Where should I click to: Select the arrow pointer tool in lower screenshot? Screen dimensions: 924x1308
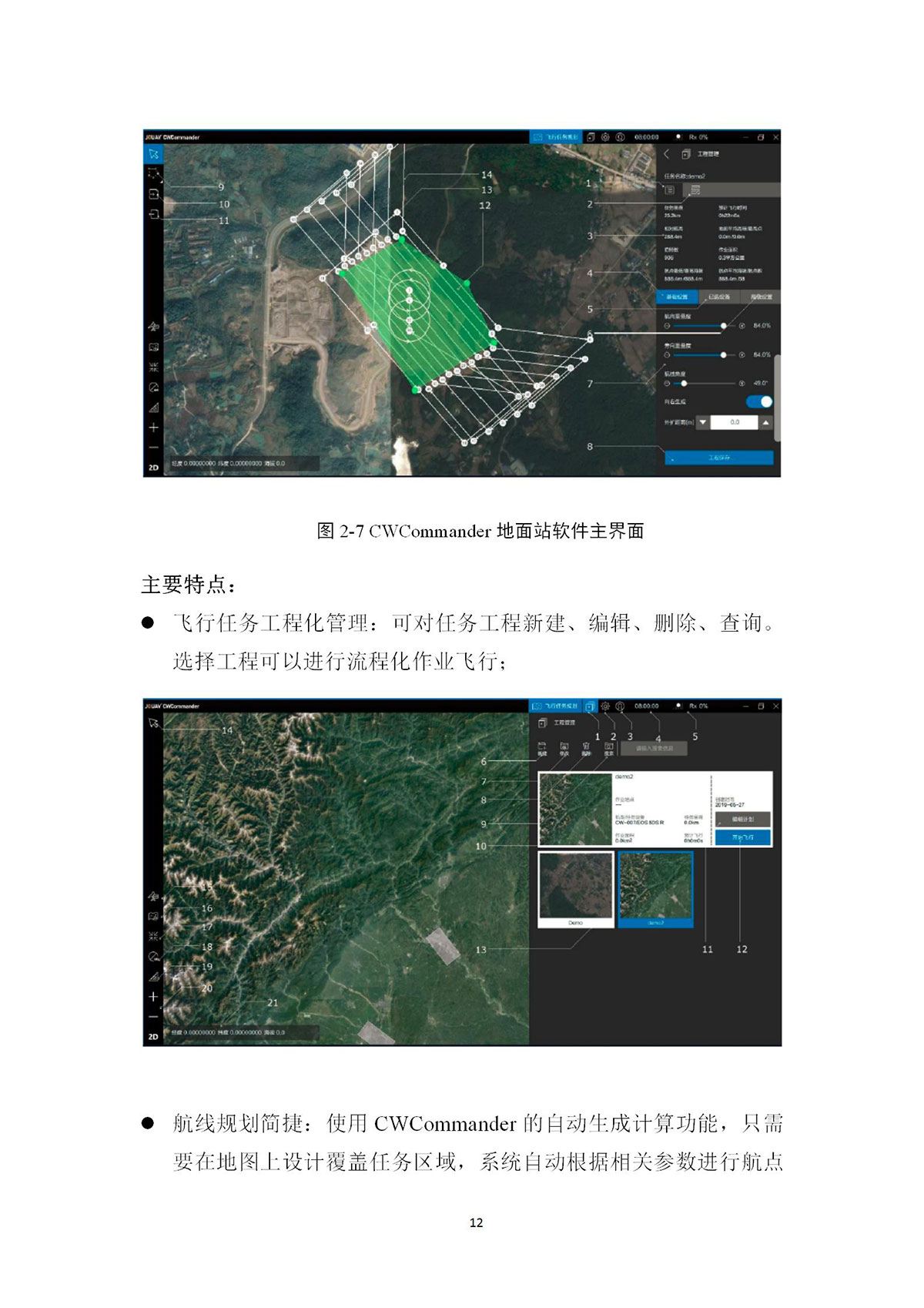(153, 723)
